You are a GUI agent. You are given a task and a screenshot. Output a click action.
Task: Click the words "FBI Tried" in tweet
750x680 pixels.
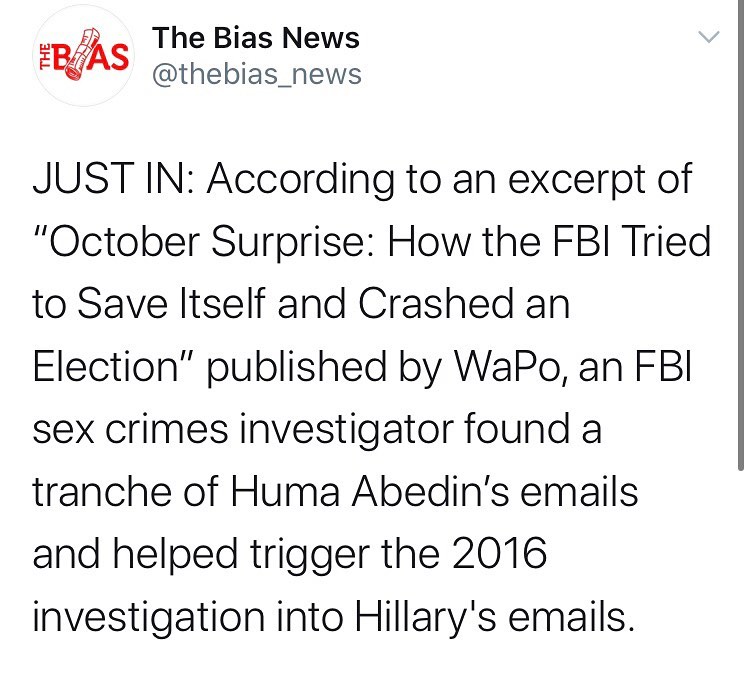click(631, 241)
